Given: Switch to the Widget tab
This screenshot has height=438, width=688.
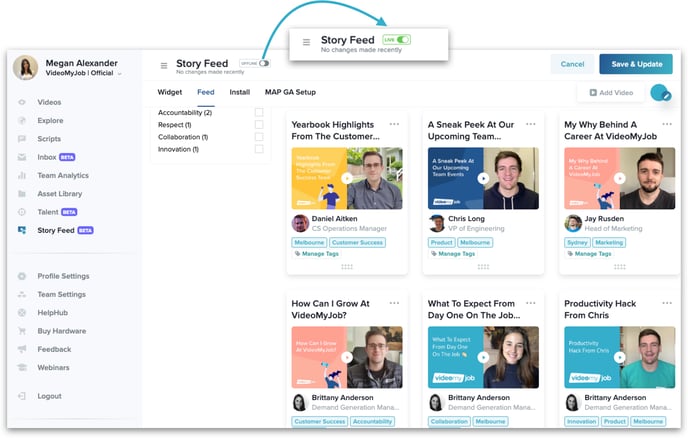Looking at the screenshot, I should coord(170,92).
